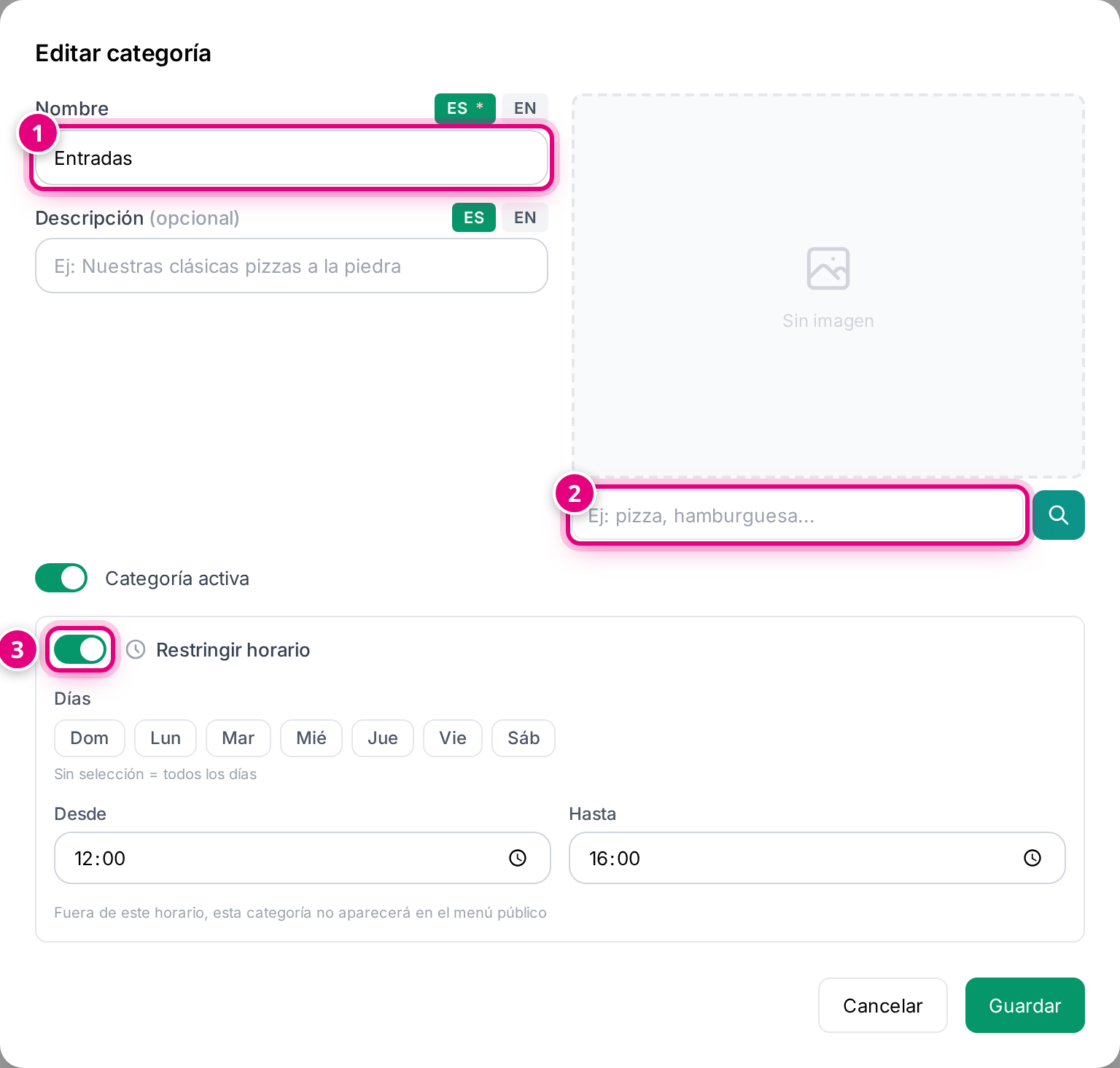Viewport: 1120px width, 1068px height.
Task: Click the clock icon beside Restringir horario
Action: [x=136, y=649]
